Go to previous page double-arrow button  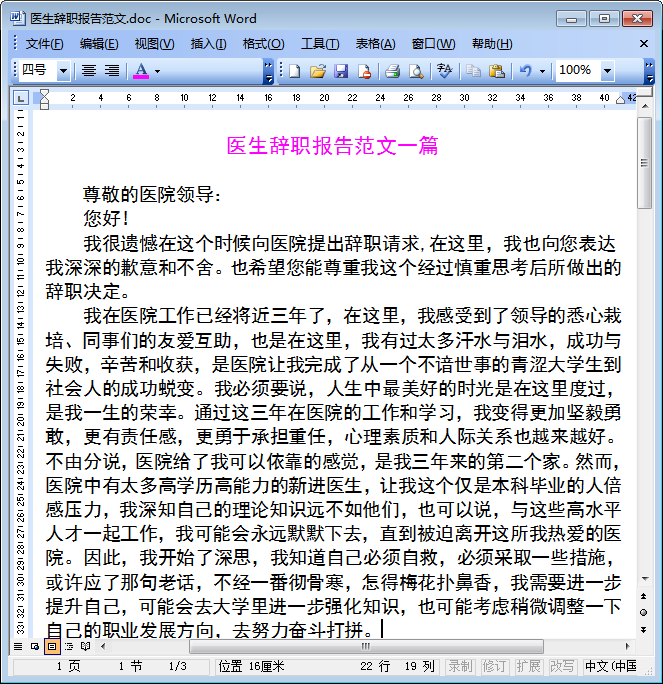pyautogui.click(x=643, y=596)
